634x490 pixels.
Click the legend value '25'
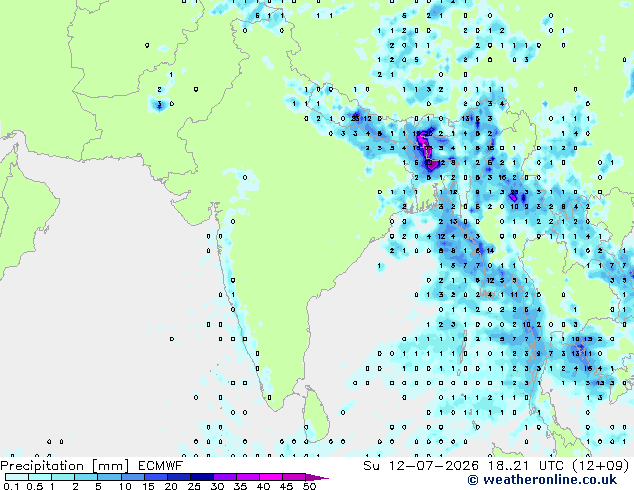tap(194, 486)
